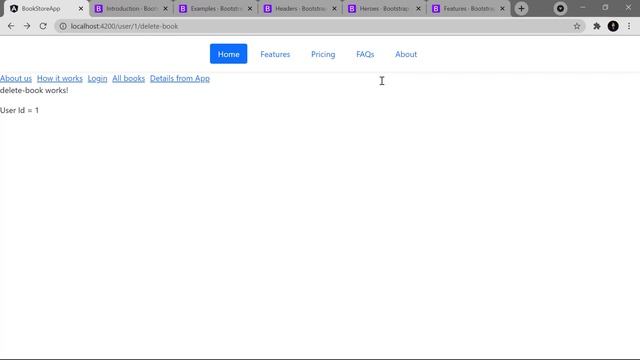Open the About nav link
This screenshot has width=640, height=360.
point(406,54)
